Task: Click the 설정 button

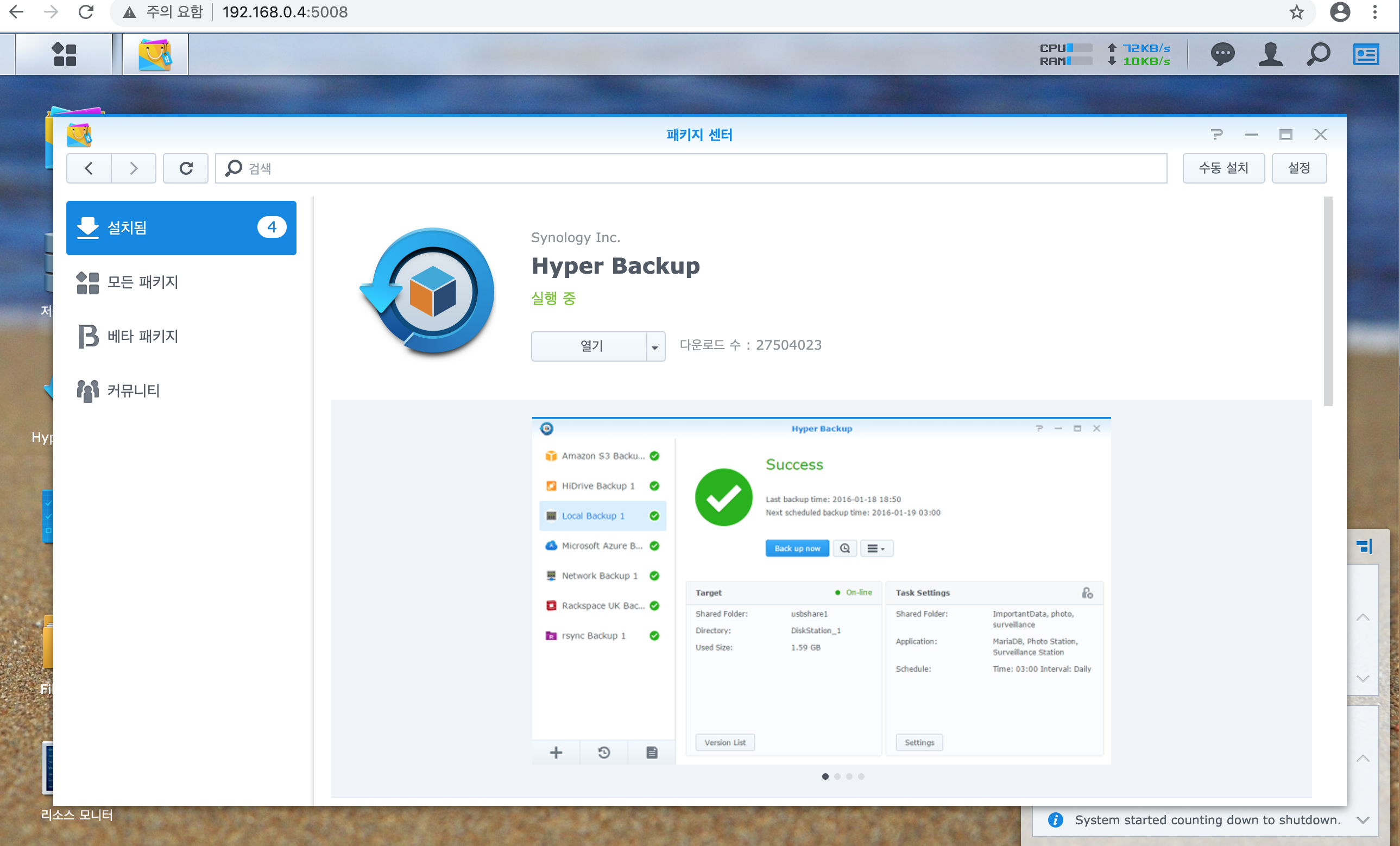Action: 1299,168
